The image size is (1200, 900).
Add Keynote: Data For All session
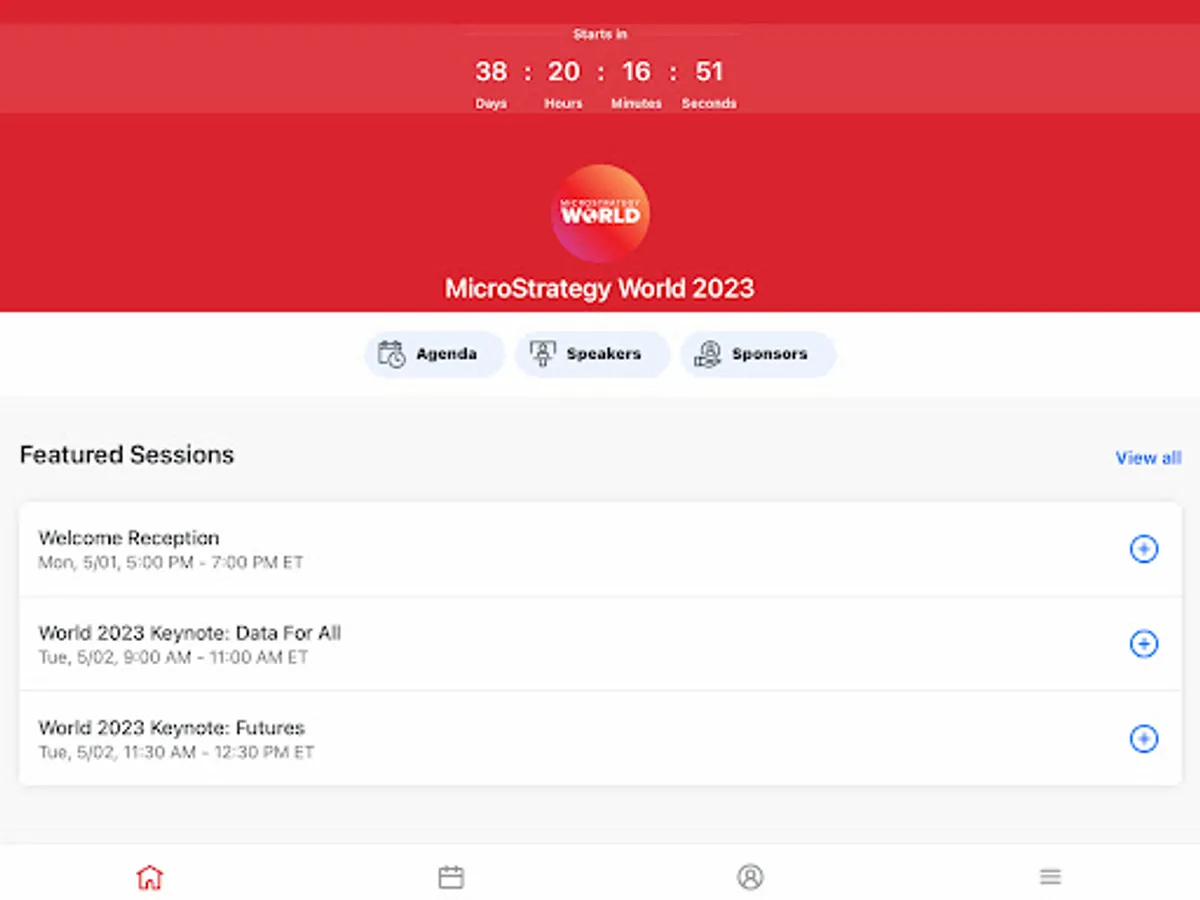[x=1143, y=644]
